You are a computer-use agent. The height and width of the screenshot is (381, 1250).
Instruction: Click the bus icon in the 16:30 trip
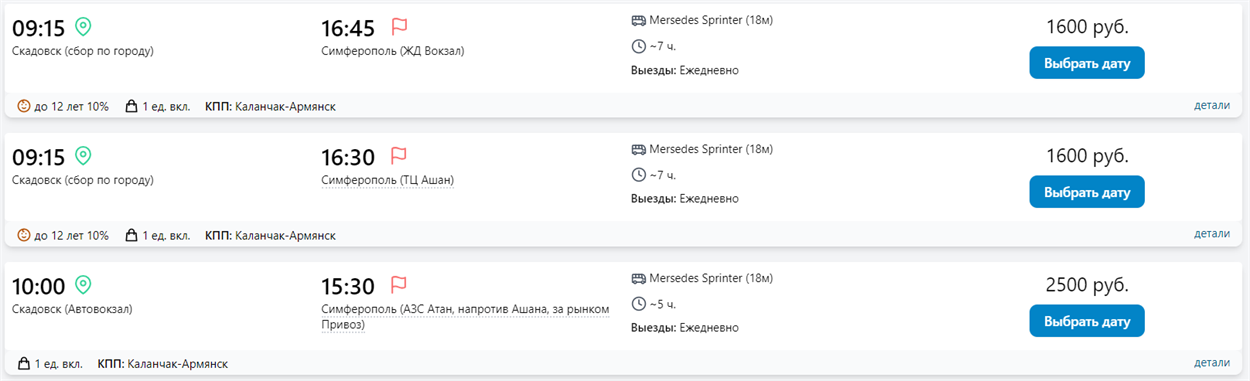click(x=638, y=149)
